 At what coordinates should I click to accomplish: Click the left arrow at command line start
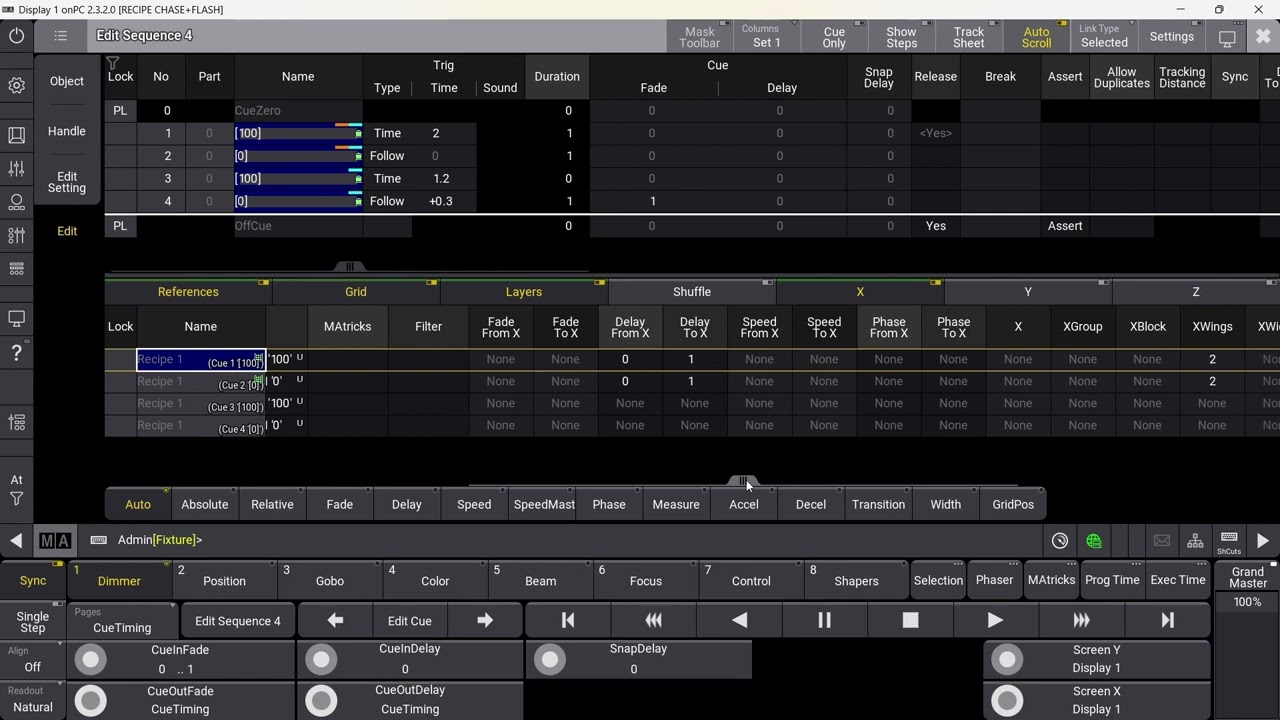[x=16, y=540]
